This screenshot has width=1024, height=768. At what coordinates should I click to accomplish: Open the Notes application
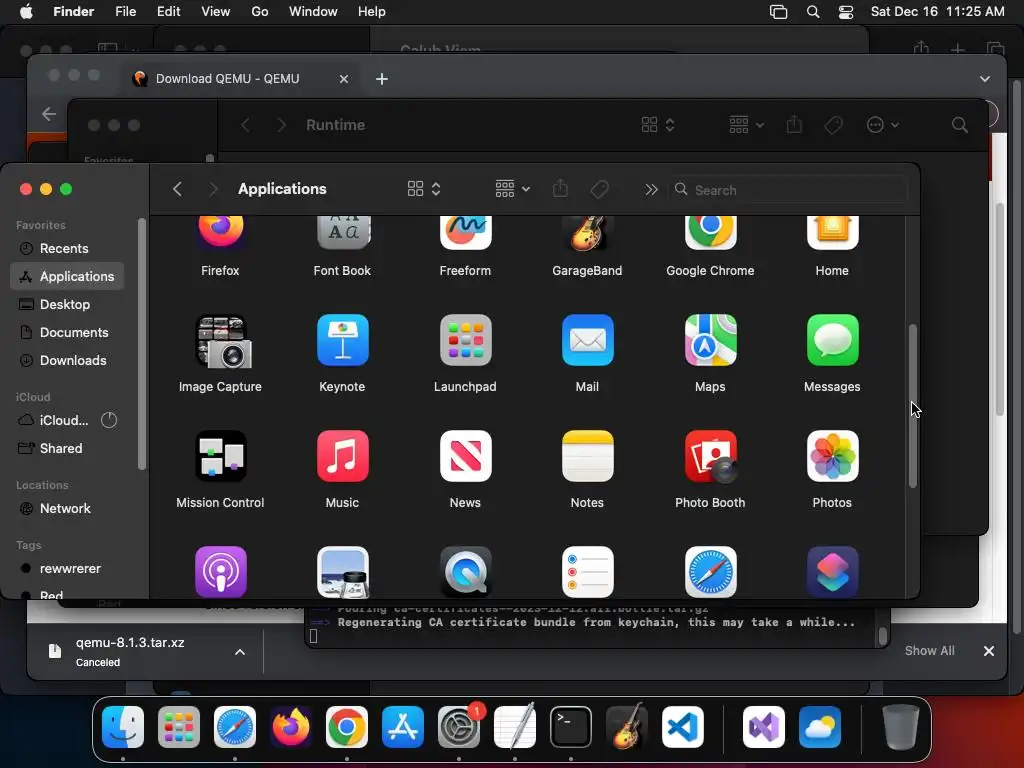pyautogui.click(x=587, y=456)
